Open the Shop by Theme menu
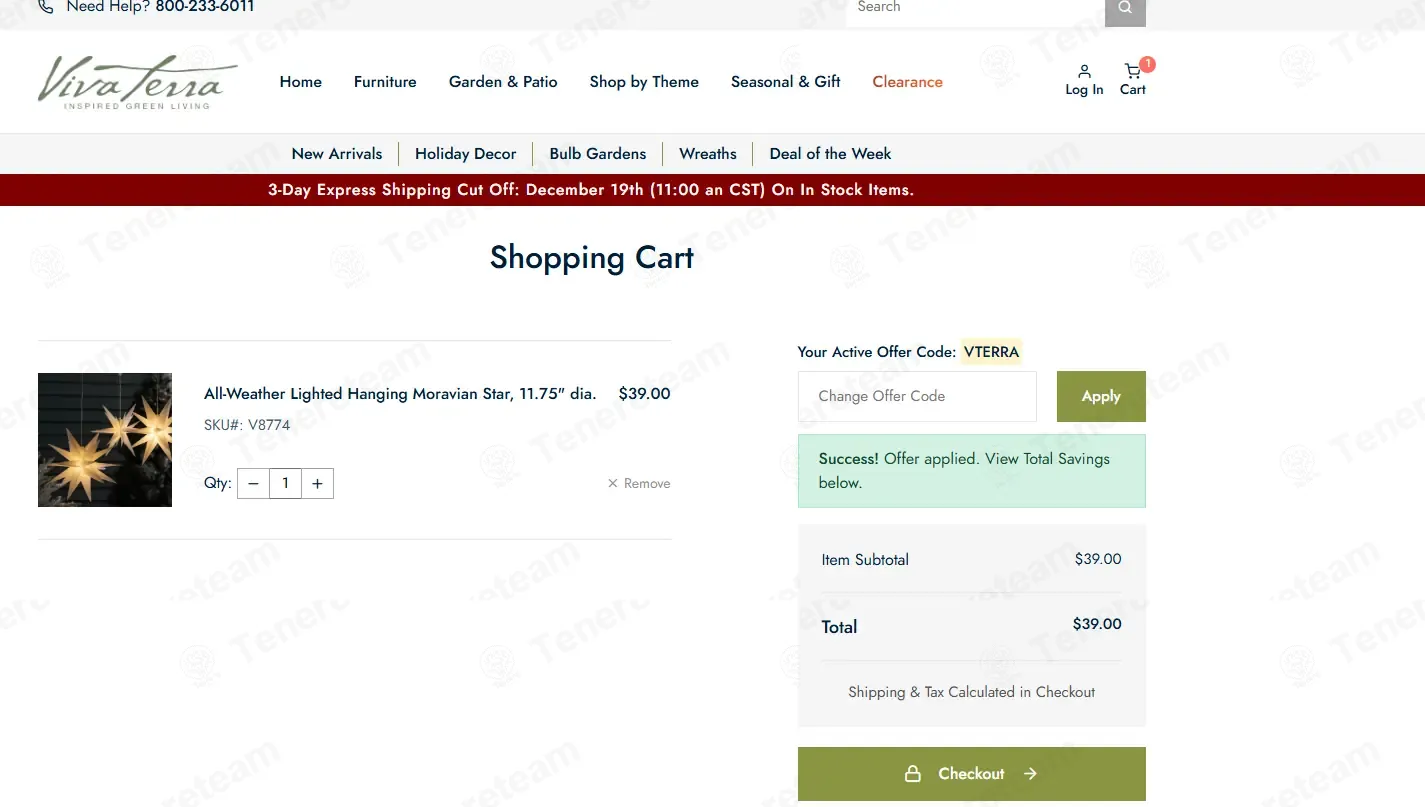Image resolution: width=1425 pixels, height=807 pixels. point(644,82)
